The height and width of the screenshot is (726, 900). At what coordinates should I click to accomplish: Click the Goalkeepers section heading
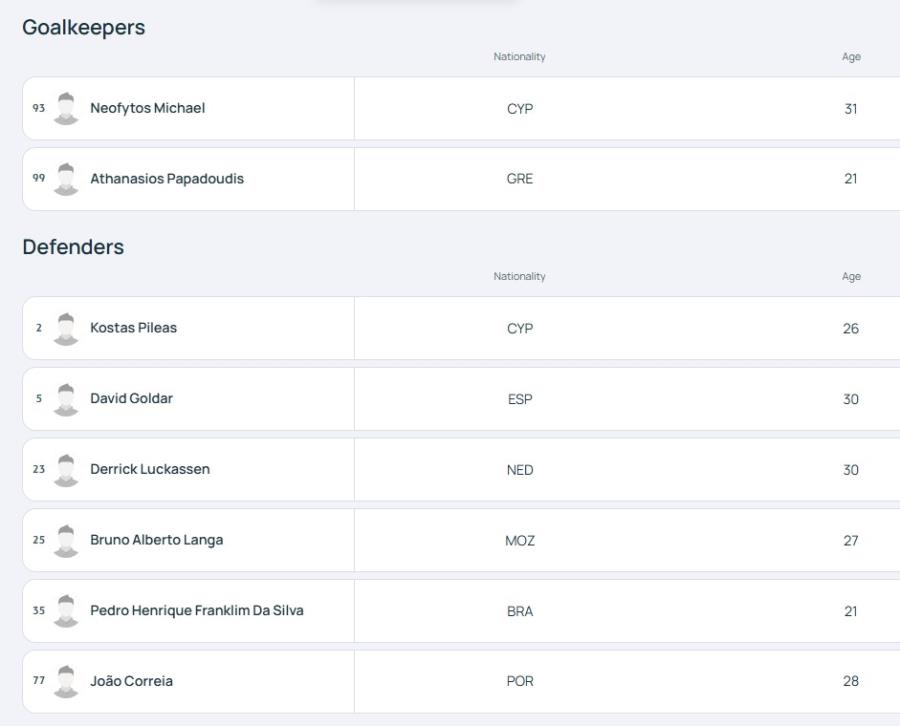point(84,28)
